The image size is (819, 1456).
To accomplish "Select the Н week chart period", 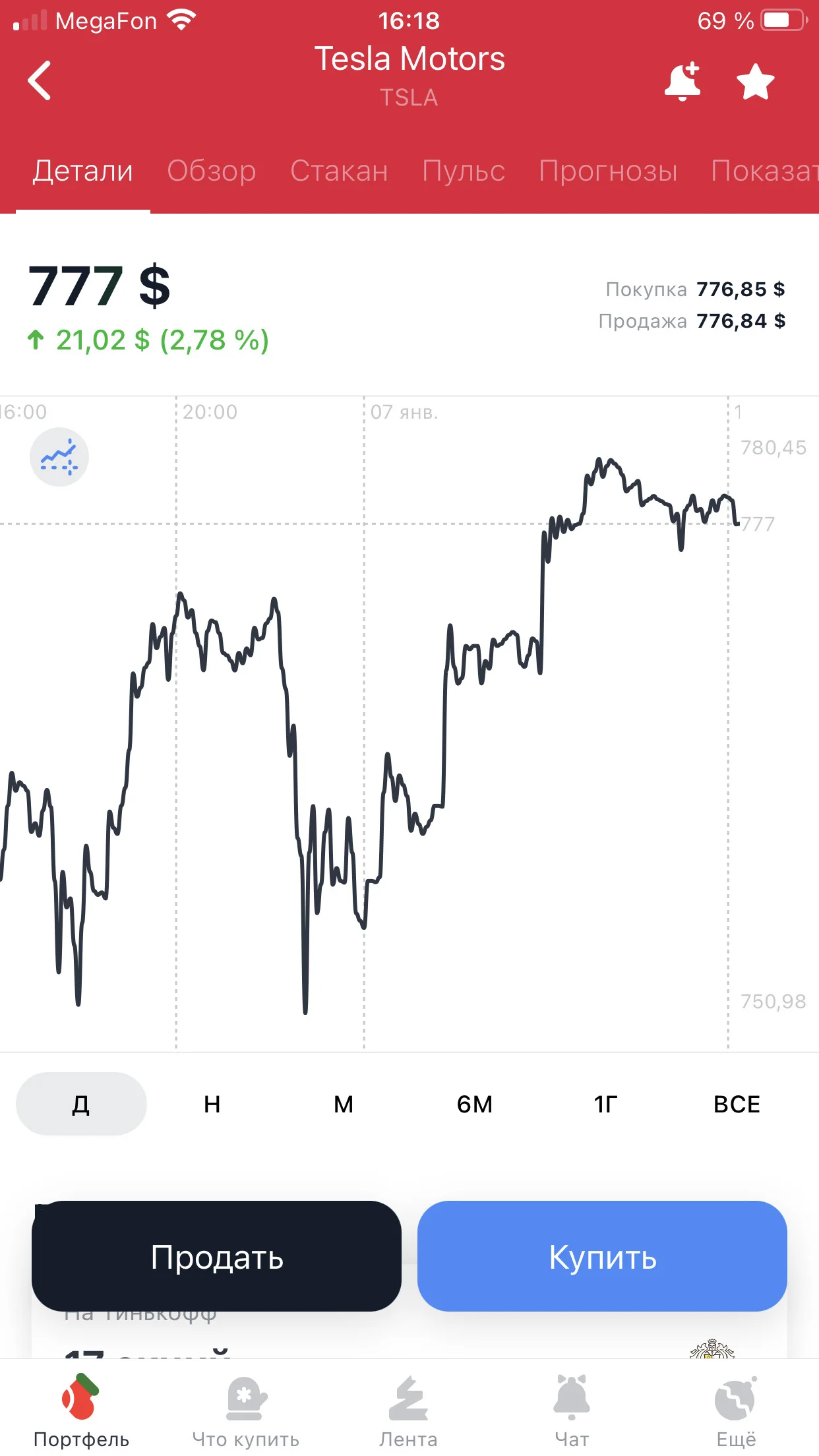I will point(212,1104).
